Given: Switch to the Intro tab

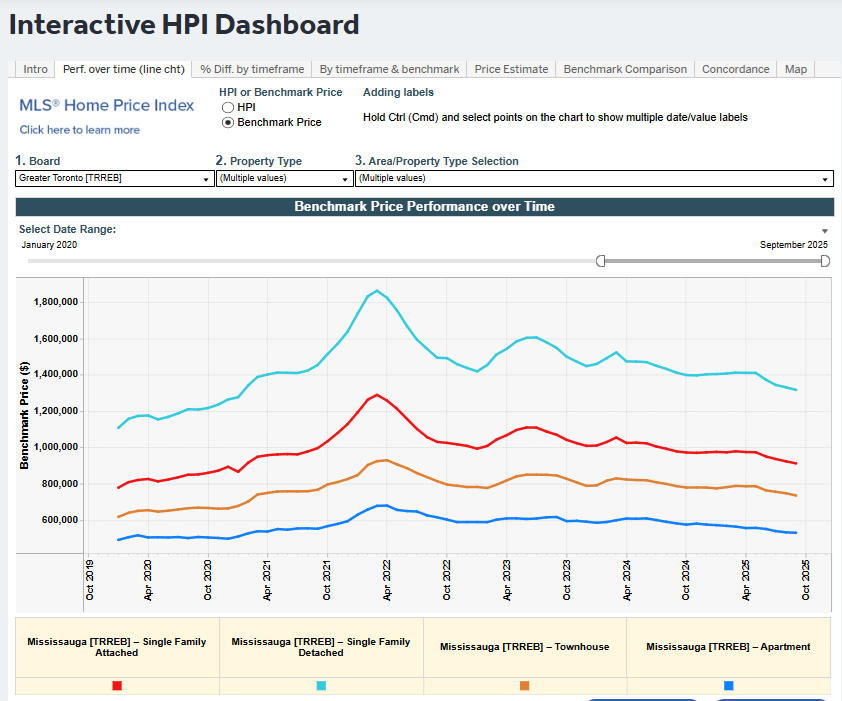Looking at the screenshot, I should coord(35,69).
